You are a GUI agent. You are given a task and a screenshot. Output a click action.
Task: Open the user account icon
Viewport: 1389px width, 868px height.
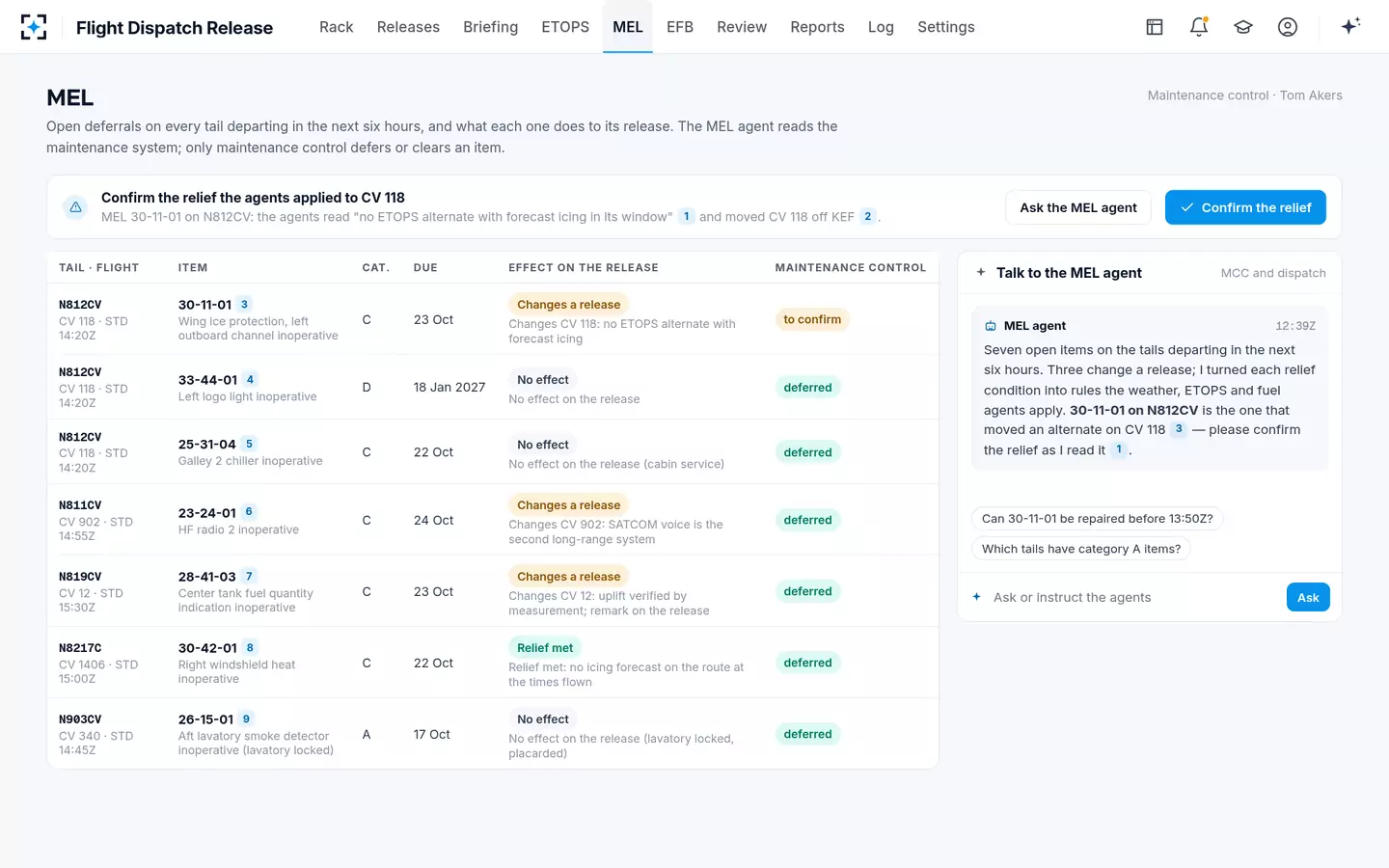1288,27
